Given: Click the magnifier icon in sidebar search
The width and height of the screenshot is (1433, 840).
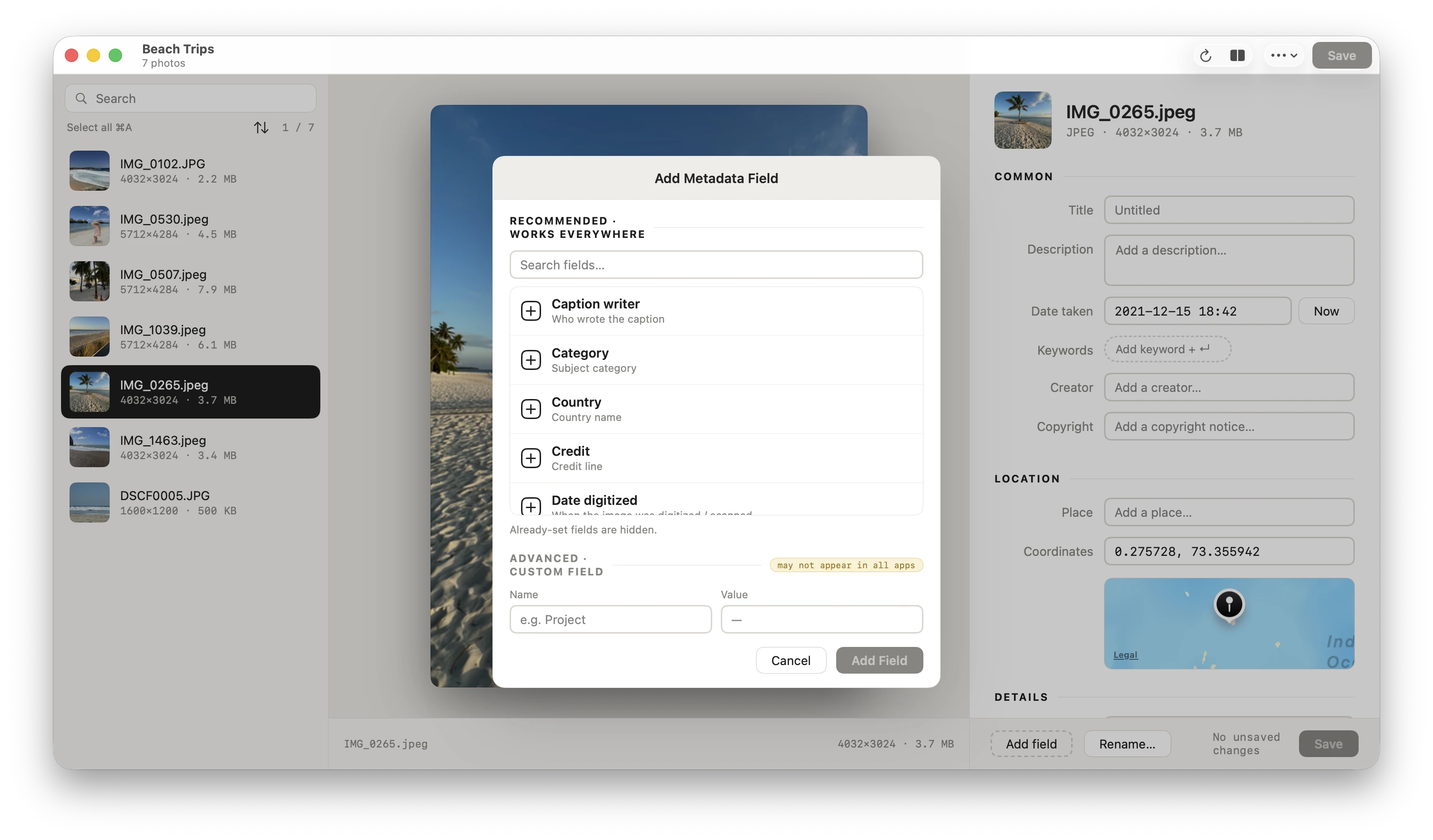Looking at the screenshot, I should tap(82, 98).
